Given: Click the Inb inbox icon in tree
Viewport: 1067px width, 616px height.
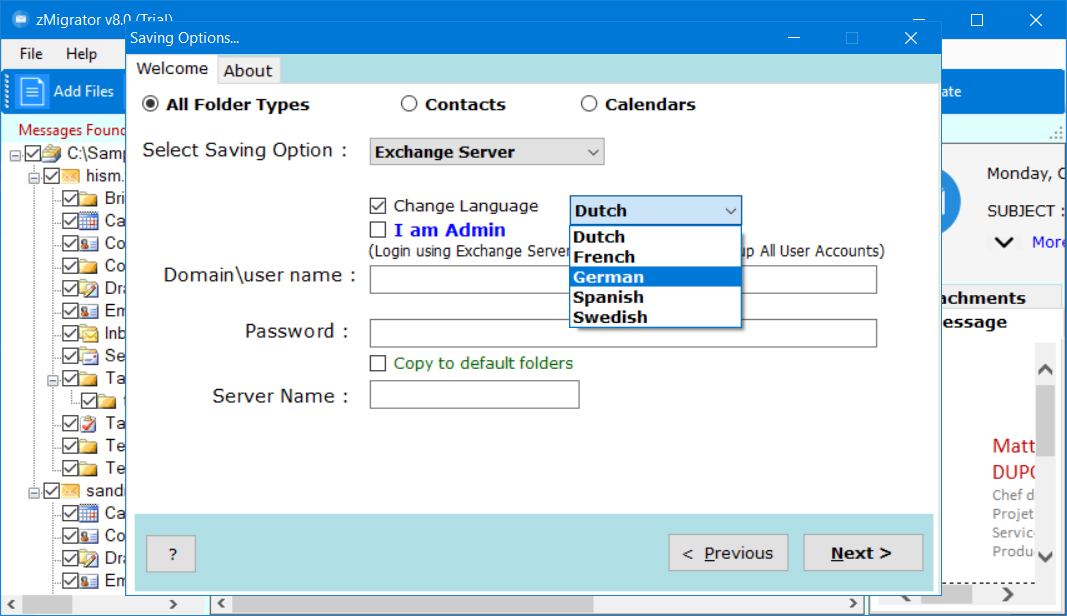Looking at the screenshot, I should (x=88, y=334).
